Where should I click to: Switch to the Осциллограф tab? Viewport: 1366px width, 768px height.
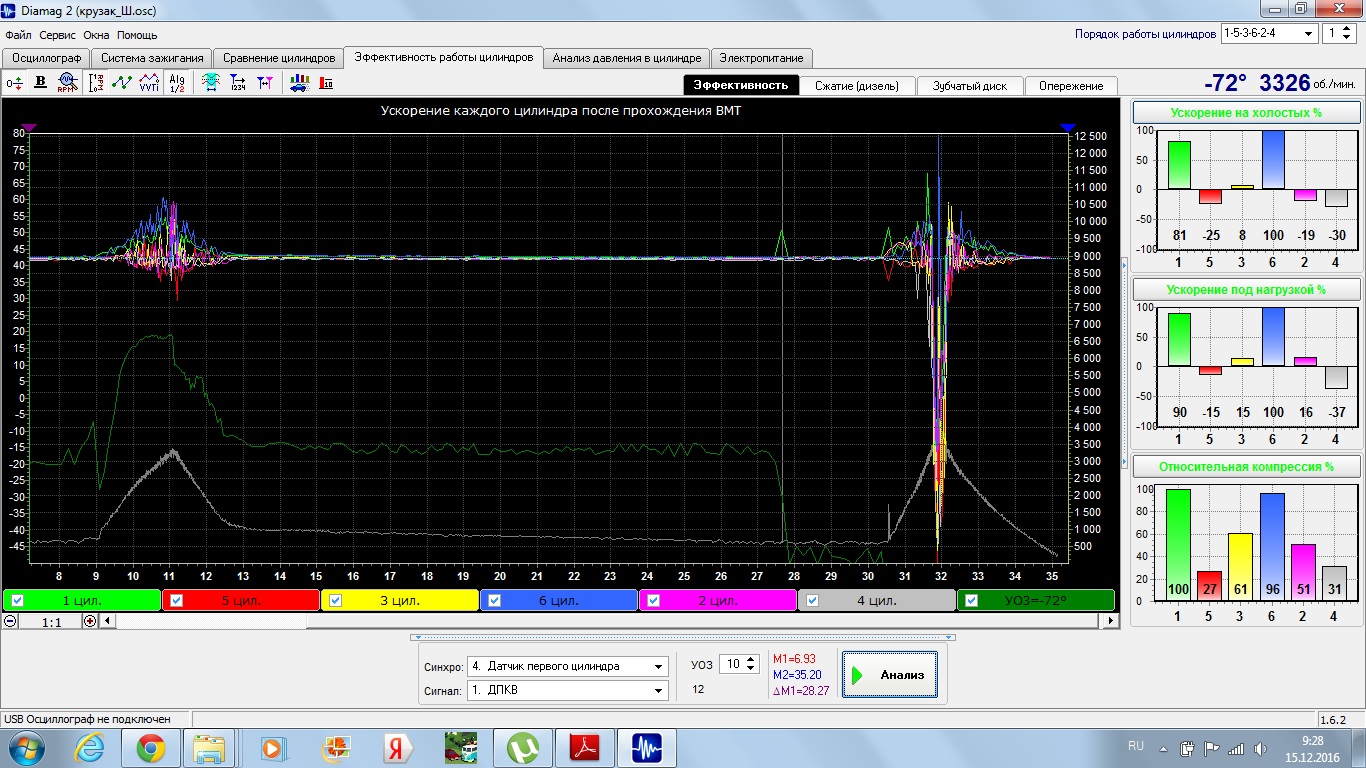pyautogui.click(x=46, y=58)
